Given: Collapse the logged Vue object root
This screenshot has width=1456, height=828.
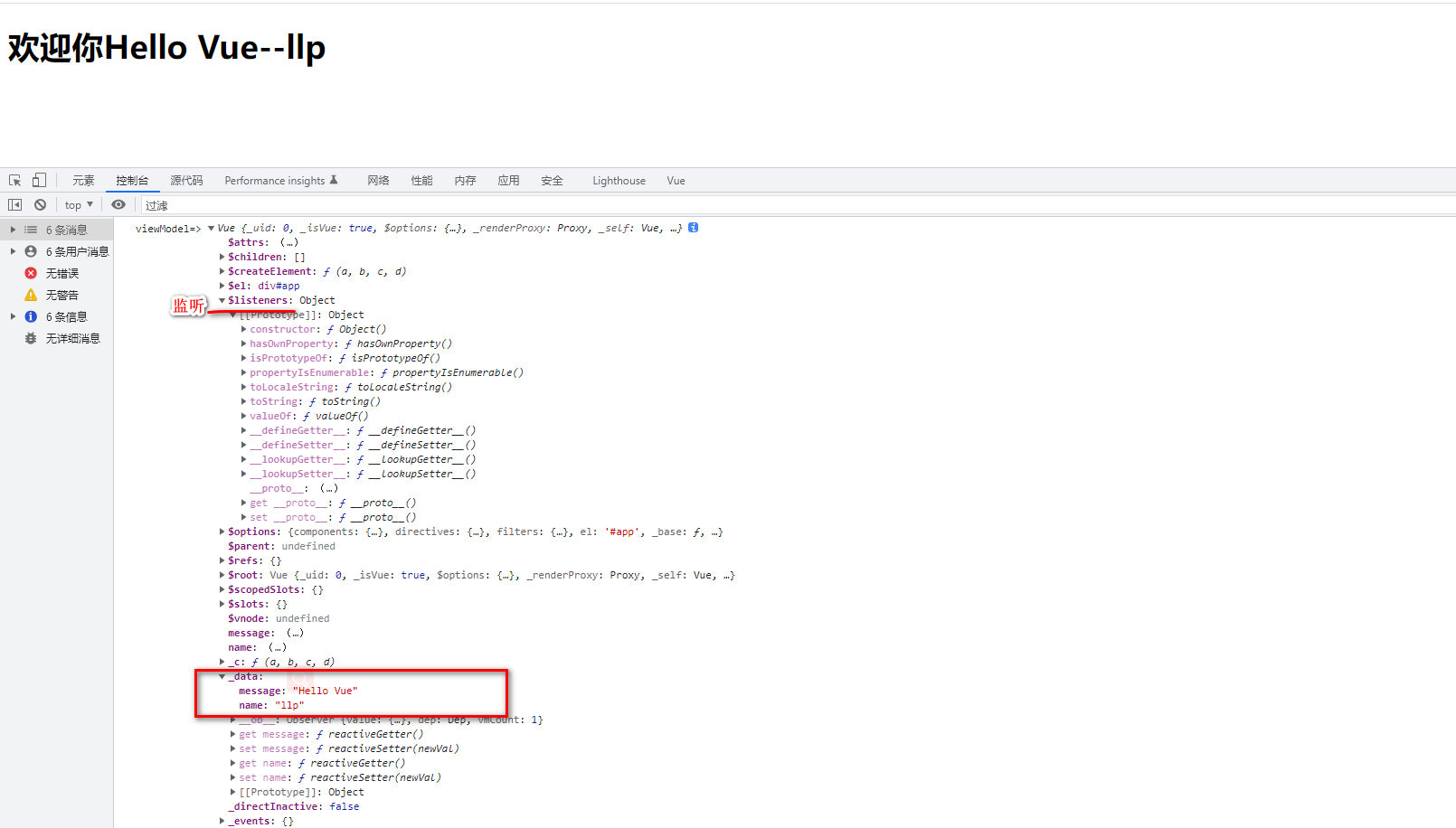Looking at the screenshot, I should pyautogui.click(x=211, y=228).
